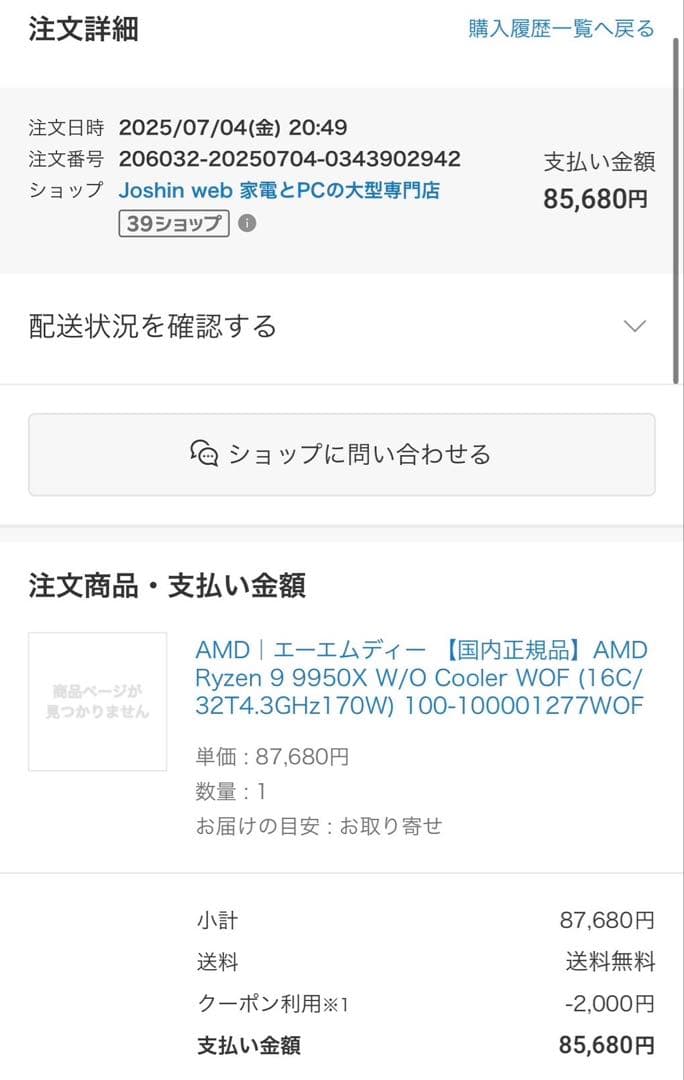Viewport: 684px width, 1080px height.
Task: Open the Joshin web shop link
Action: [279, 189]
